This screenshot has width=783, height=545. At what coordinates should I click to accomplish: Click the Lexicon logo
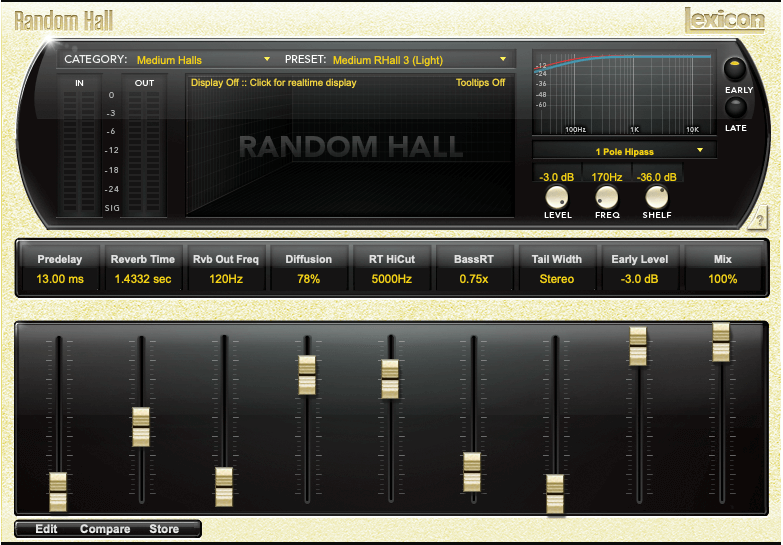click(x=724, y=20)
